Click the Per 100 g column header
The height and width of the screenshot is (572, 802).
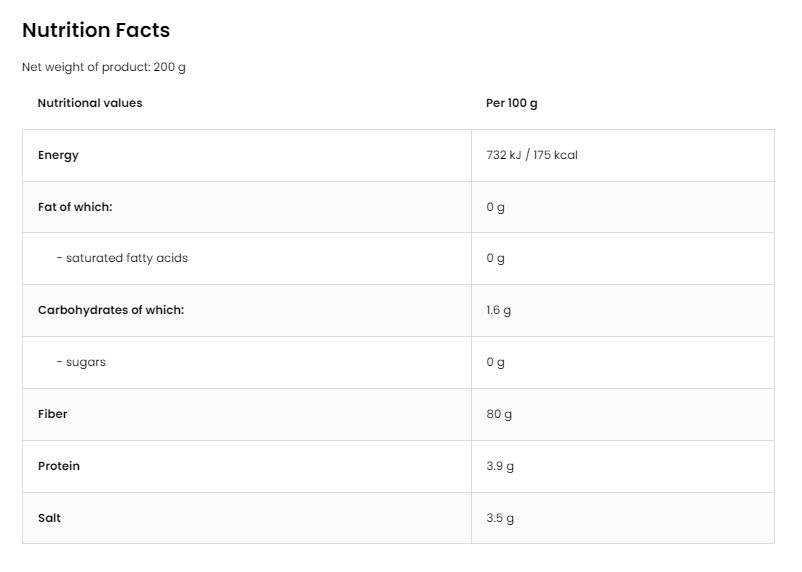512,103
